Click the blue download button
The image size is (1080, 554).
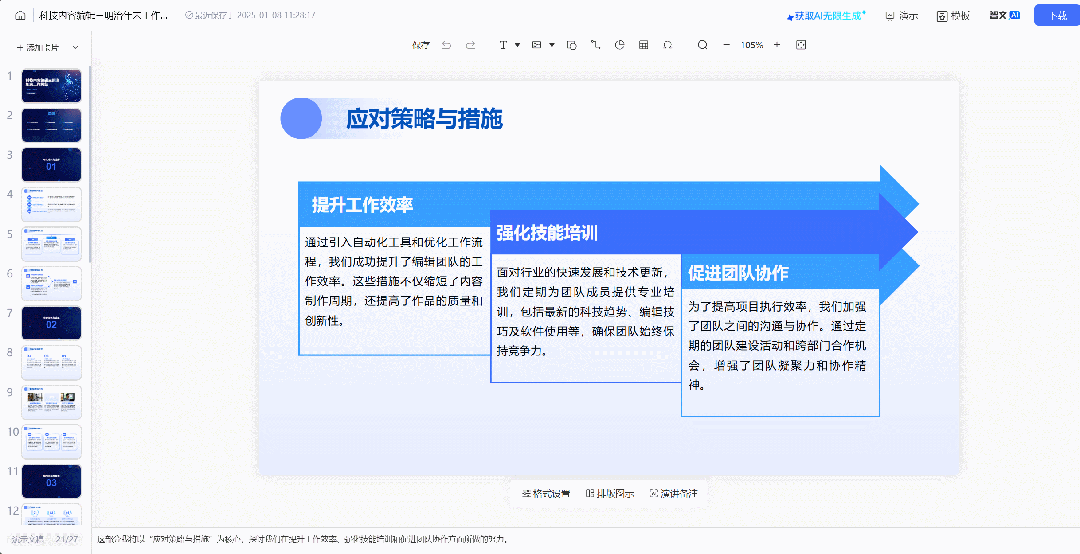pos(1056,15)
